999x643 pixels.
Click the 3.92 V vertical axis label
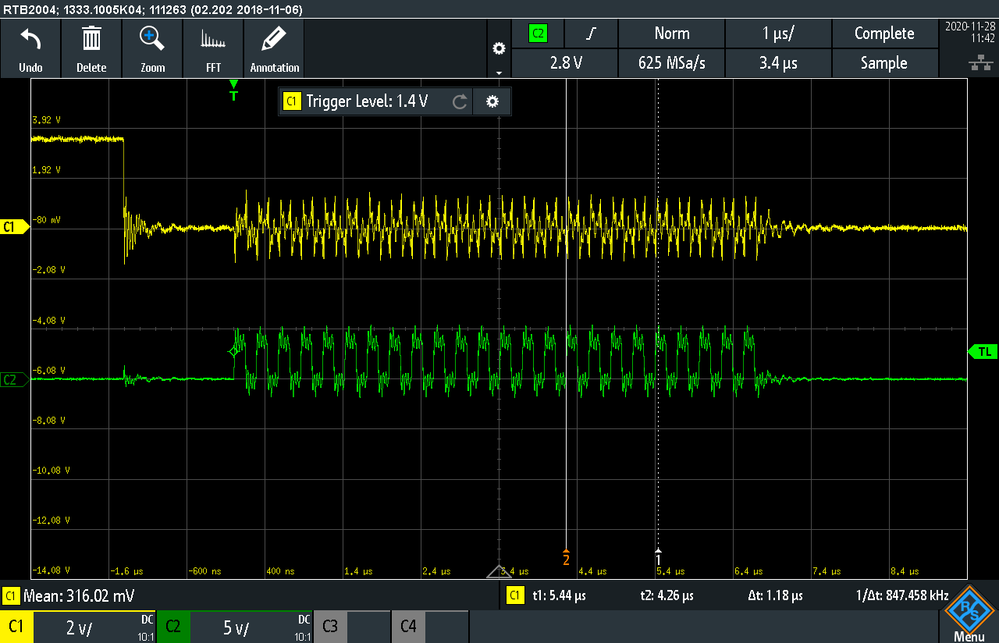pos(46,120)
